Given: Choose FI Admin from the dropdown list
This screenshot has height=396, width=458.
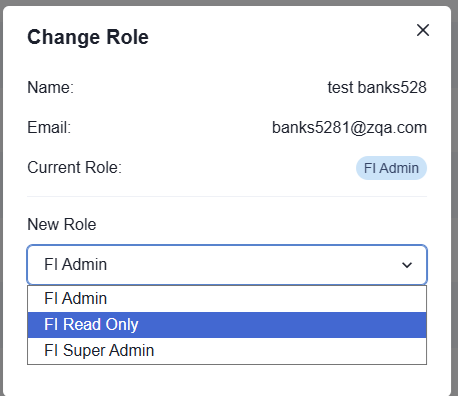Looking at the screenshot, I should [227, 299].
